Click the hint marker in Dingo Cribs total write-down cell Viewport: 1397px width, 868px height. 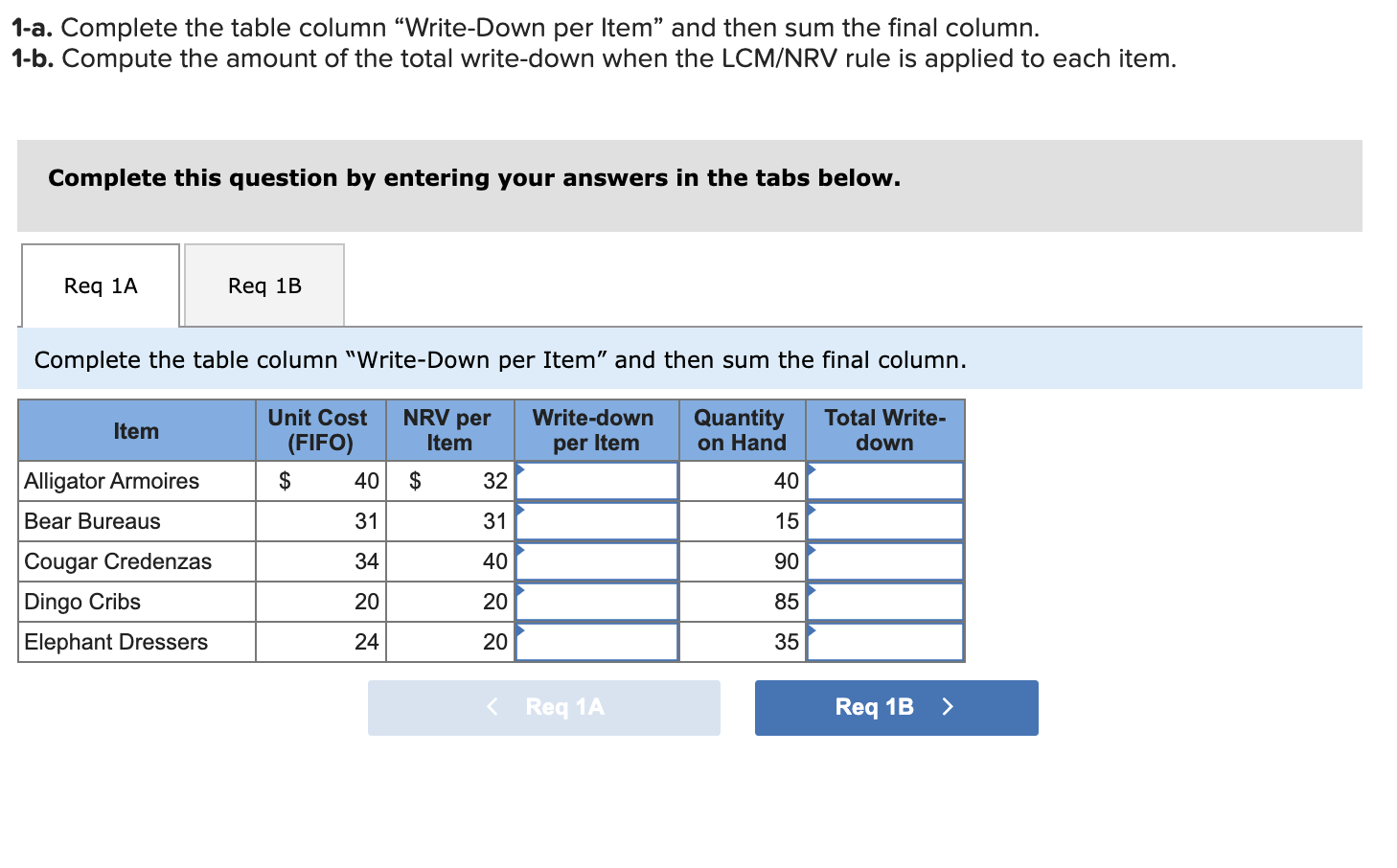[x=812, y=590]
